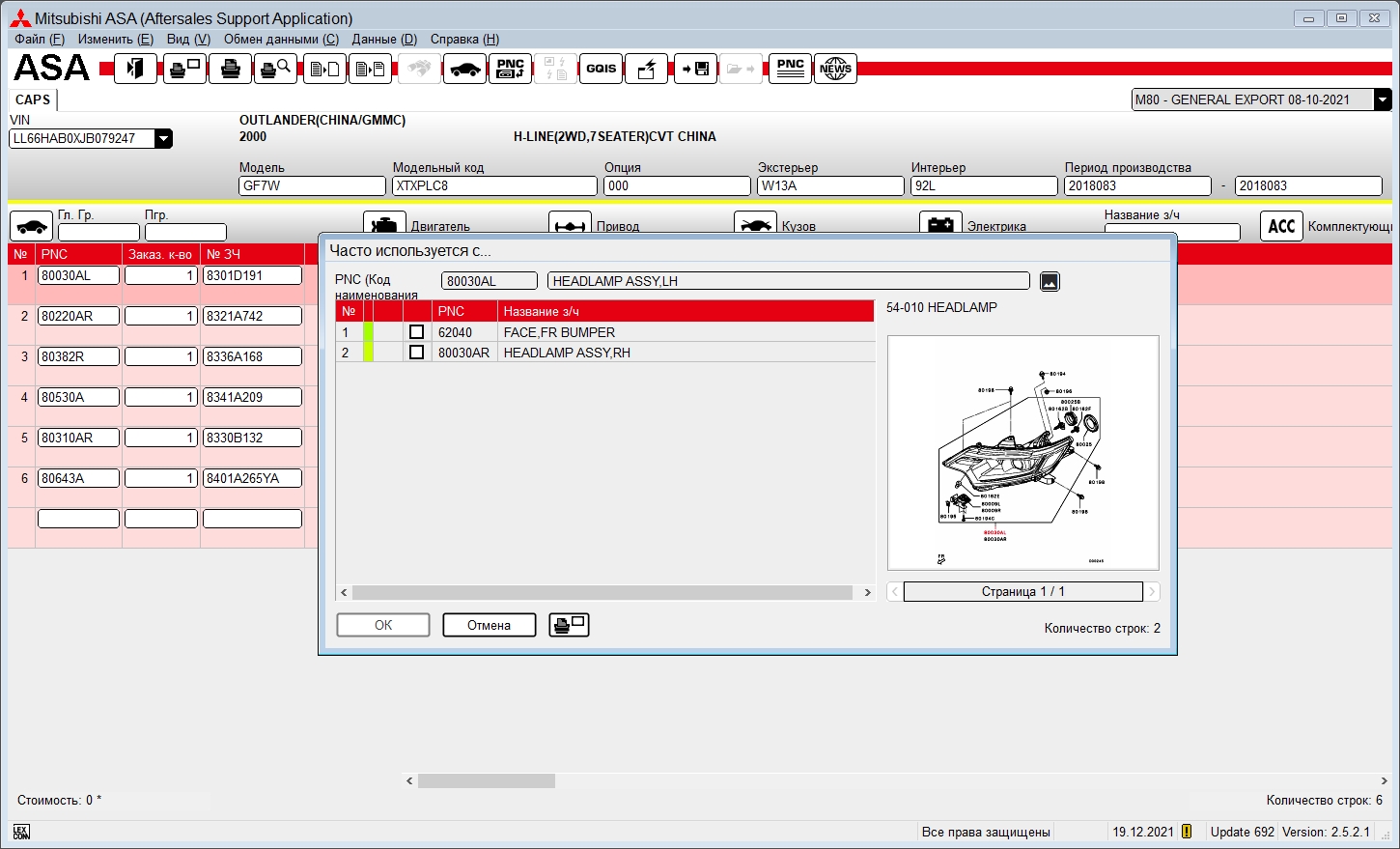Click the main window bottom scrollbar thumb
The width and height of the screenshot is (1400, 849).
pos(487,780)
